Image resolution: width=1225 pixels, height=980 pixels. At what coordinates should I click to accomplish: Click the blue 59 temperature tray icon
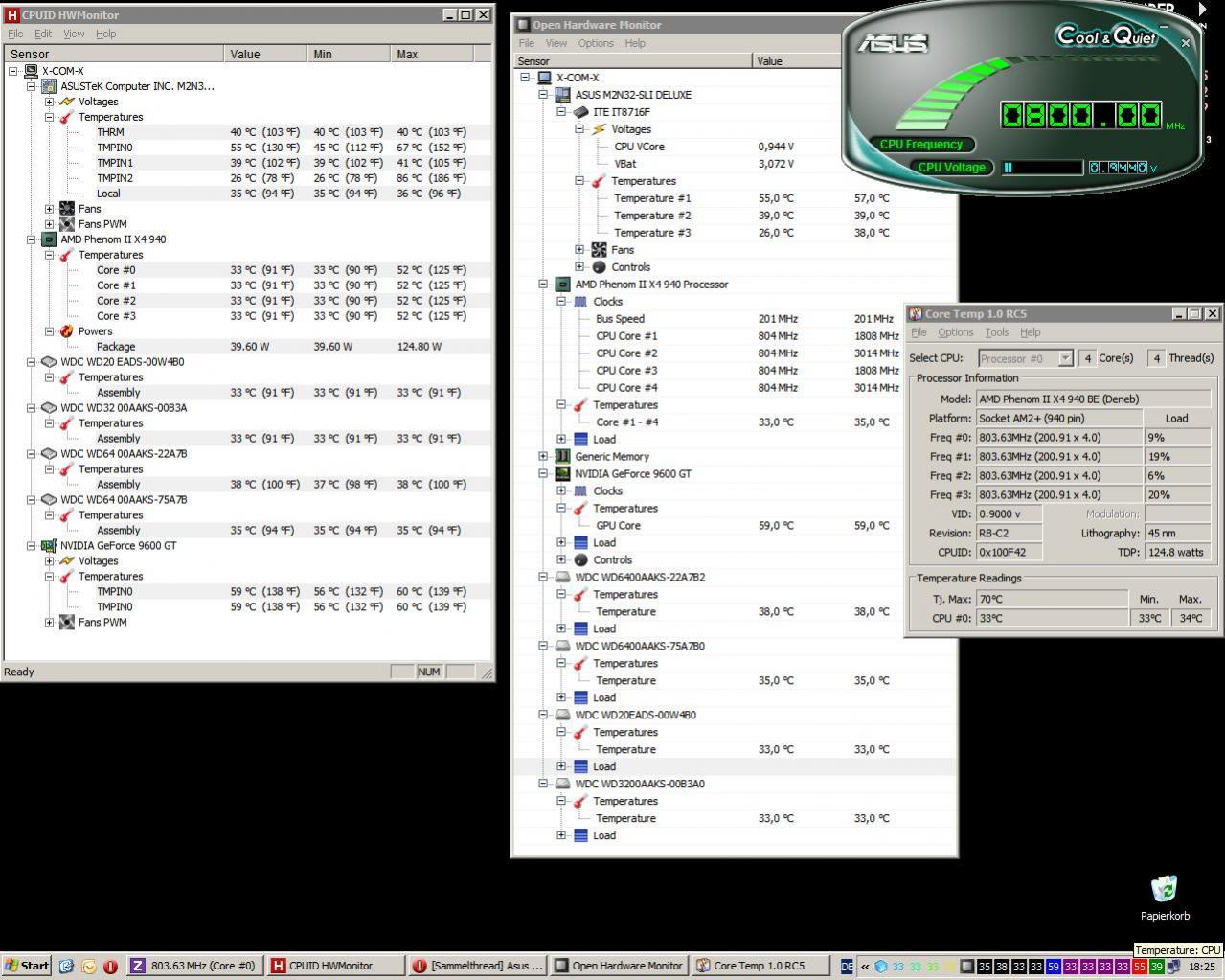[x=1054, y=967]
